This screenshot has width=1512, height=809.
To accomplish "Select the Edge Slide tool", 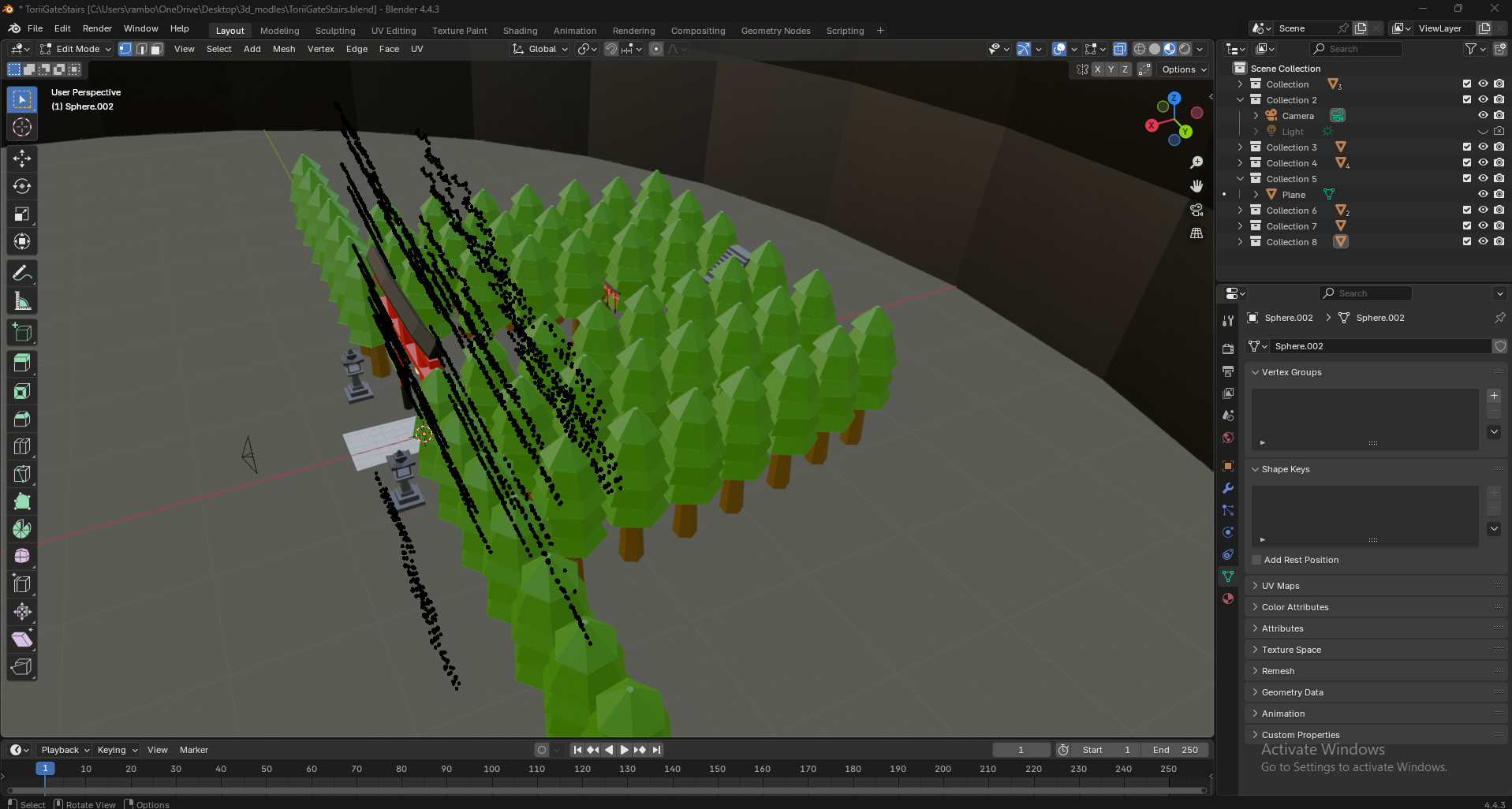I will click(22, 584).
